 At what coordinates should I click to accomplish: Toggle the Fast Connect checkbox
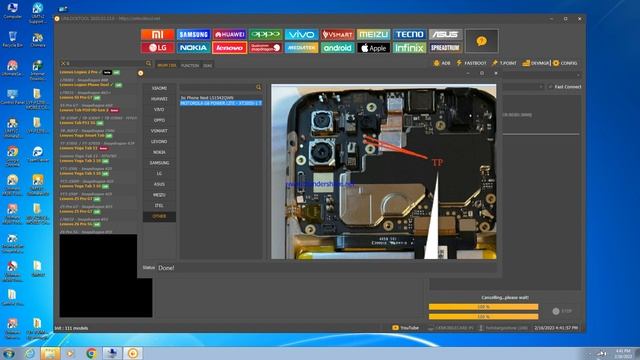551,87
